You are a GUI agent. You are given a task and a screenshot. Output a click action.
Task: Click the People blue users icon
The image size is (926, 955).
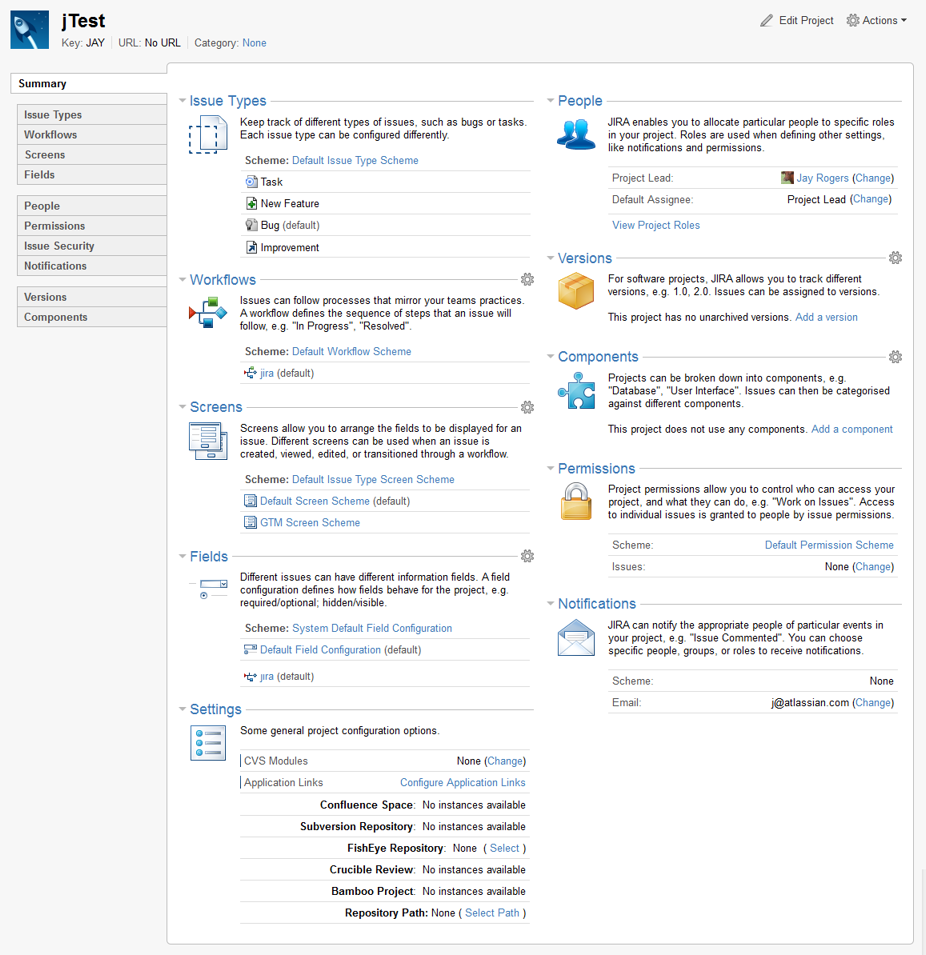pos(576,135)
